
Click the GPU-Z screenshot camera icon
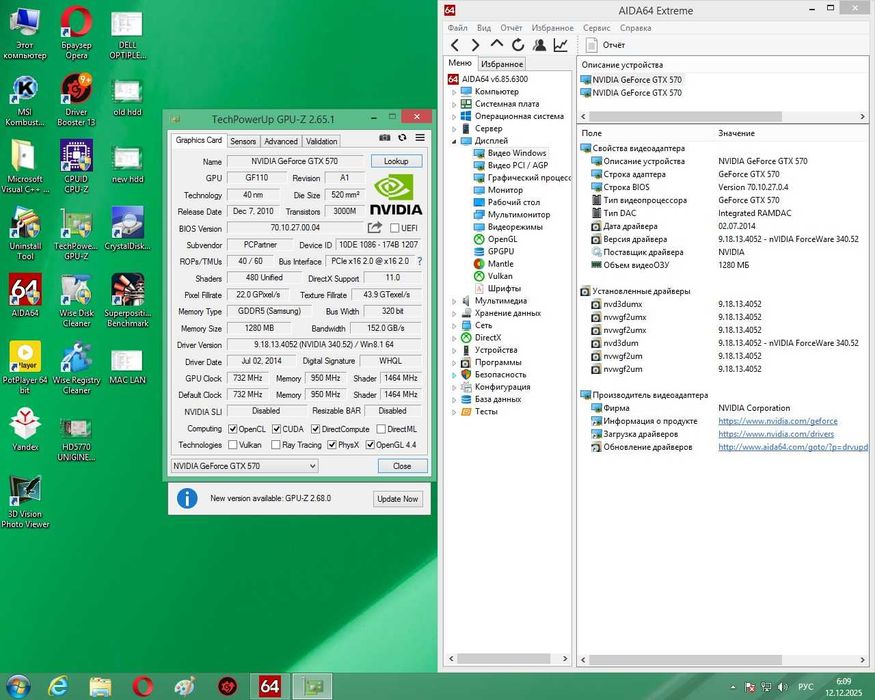(384, 137)
